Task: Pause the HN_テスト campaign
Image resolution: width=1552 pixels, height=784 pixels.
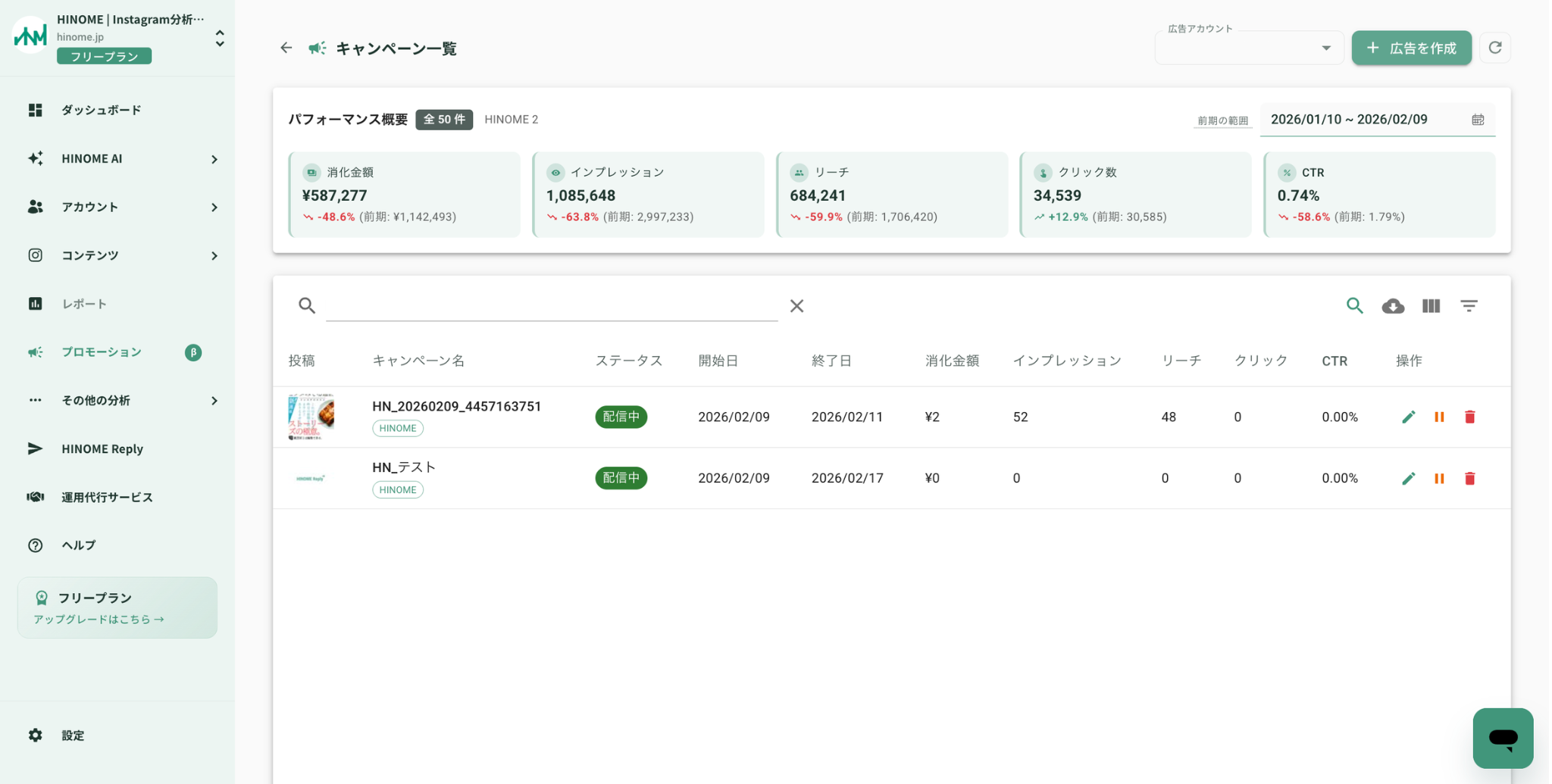Action: click(x=1439, y=478)
